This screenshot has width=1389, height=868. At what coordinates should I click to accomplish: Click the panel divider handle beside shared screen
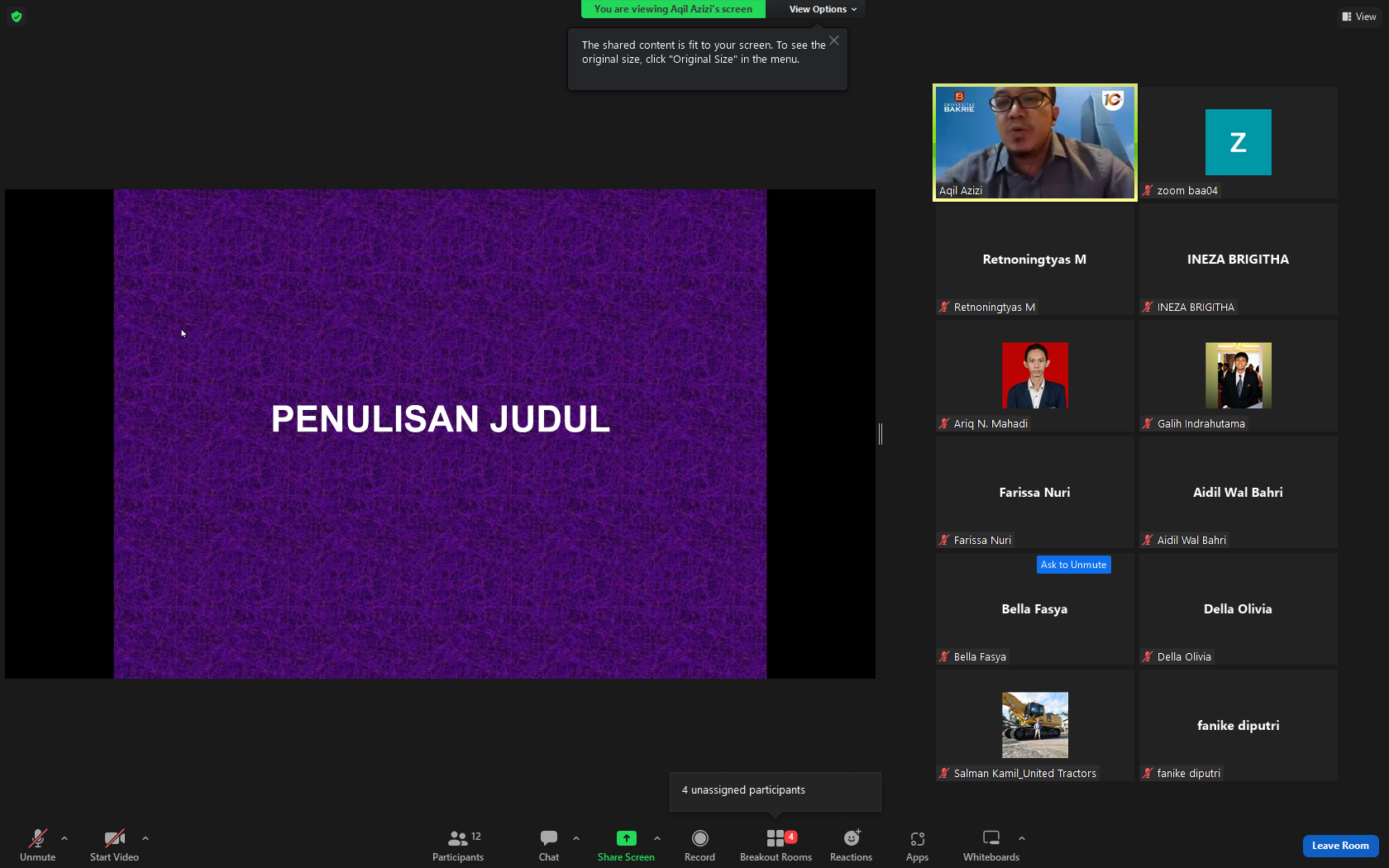(x=881, y=433)
